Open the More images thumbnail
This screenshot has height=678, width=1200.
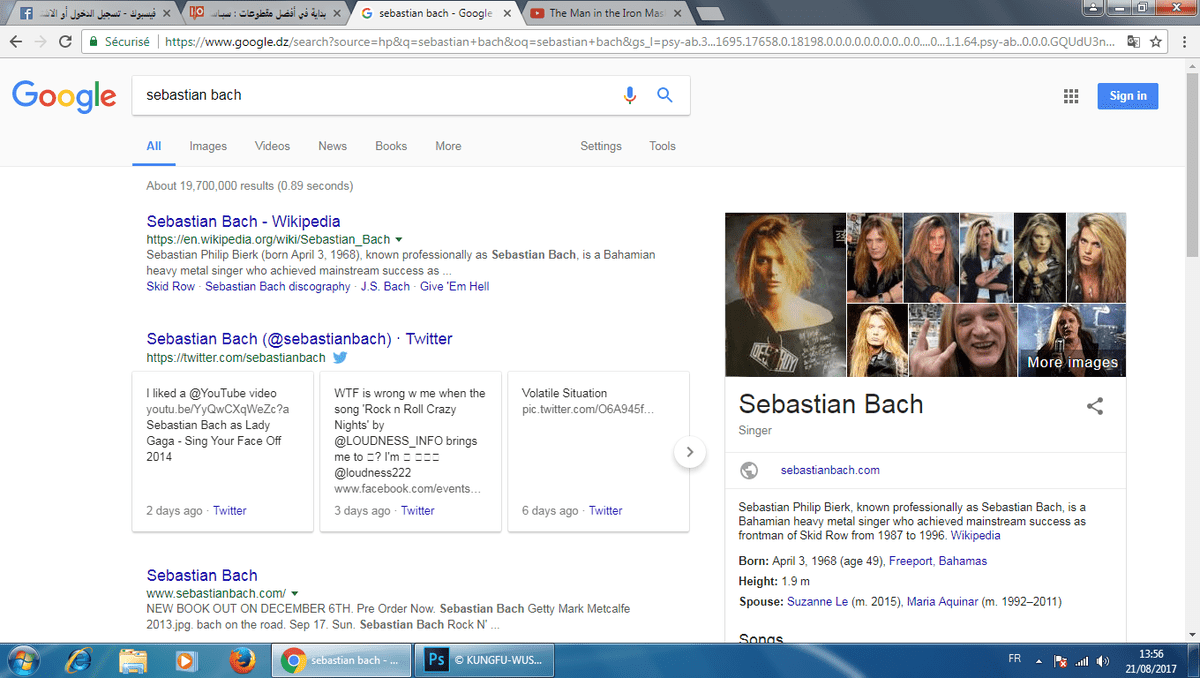click(x=1072, y=340)
